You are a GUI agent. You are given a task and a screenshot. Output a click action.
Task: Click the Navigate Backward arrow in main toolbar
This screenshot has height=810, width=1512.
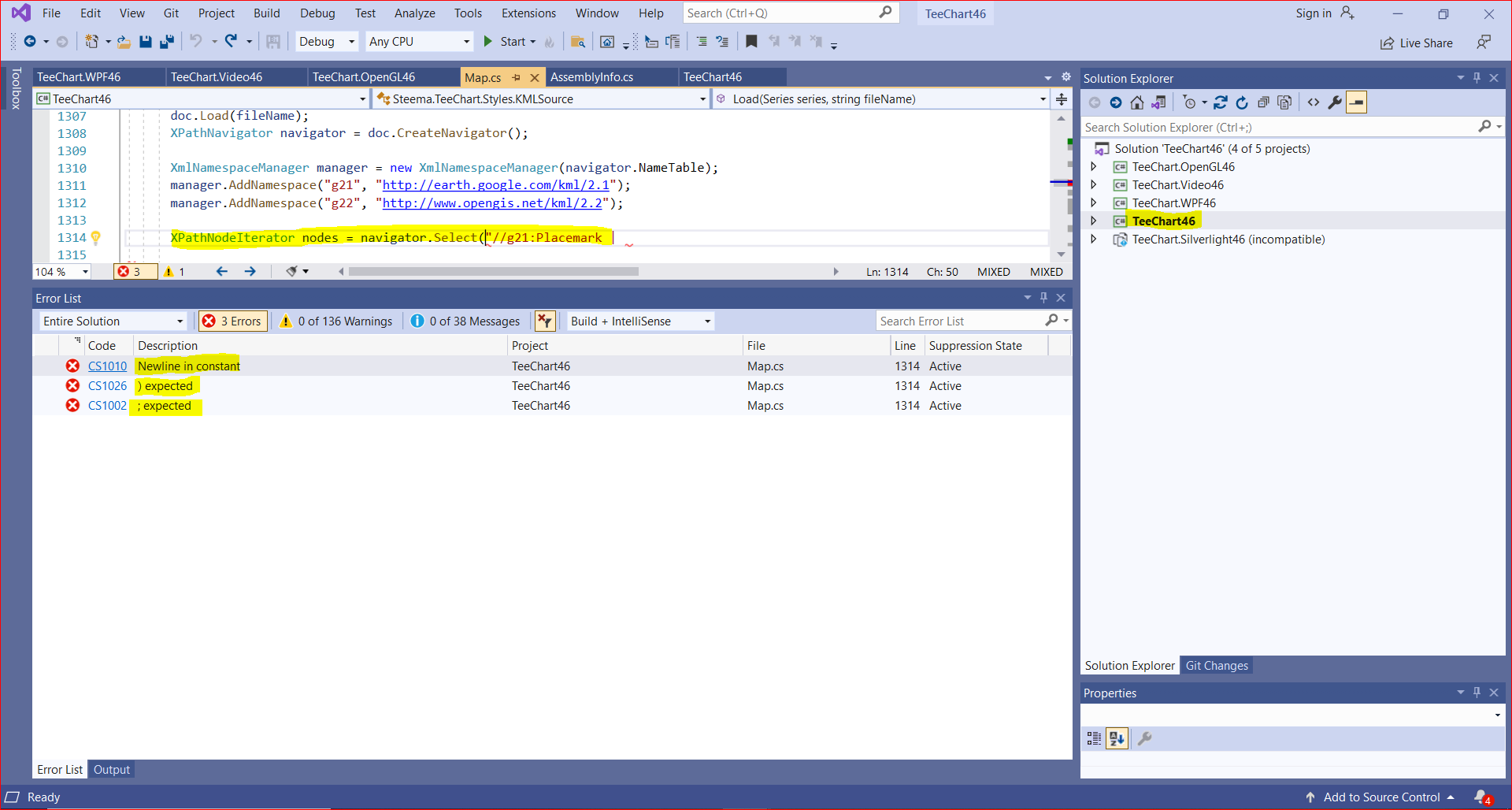click(30, 42)
